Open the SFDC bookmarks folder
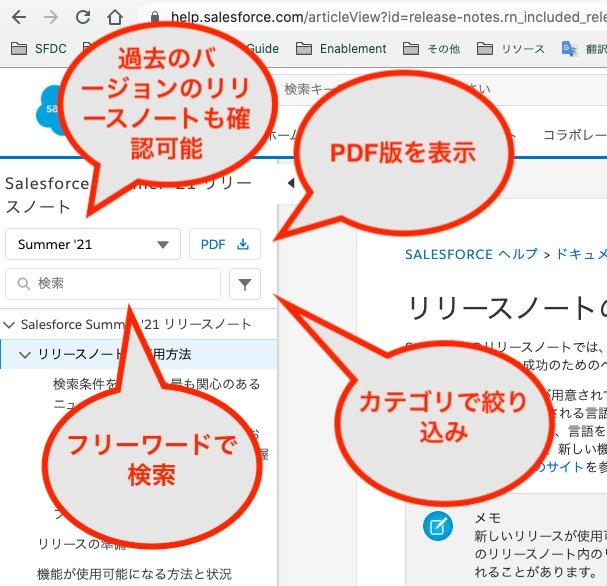This screenshot has width=607, height=586. [39, 49]
